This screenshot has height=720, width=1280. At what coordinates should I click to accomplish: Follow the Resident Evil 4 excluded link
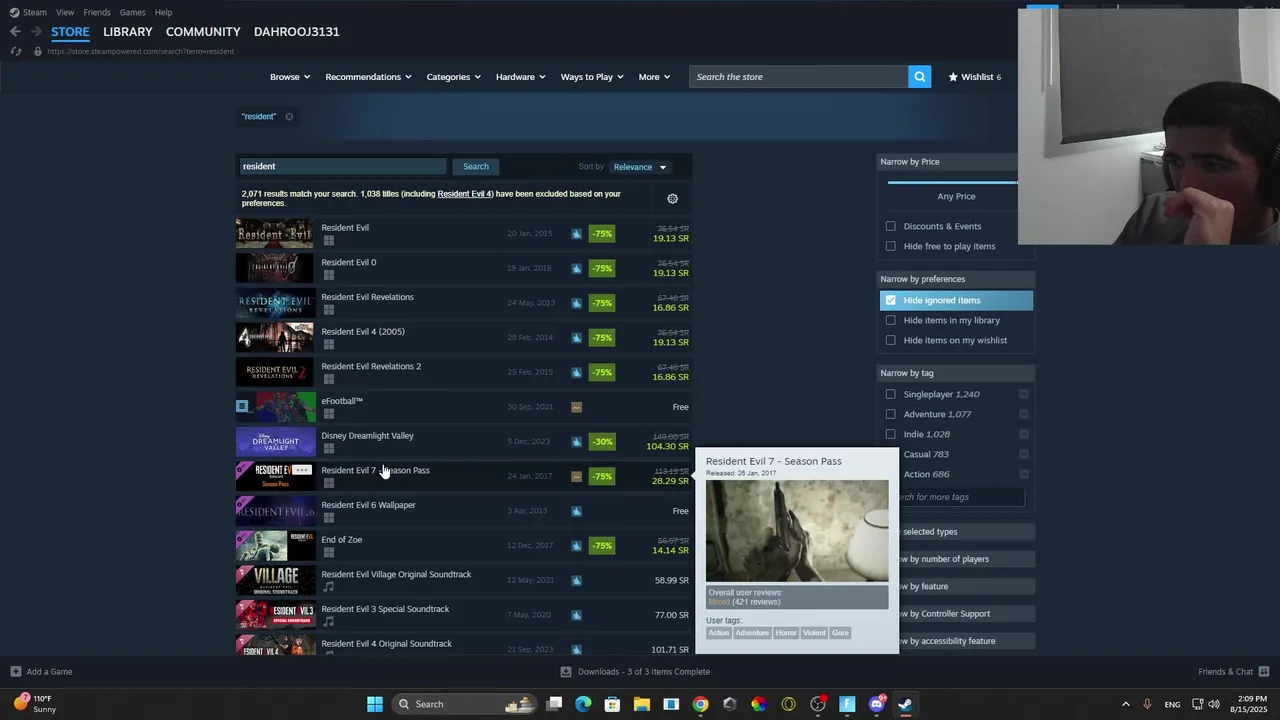[465, 194]
